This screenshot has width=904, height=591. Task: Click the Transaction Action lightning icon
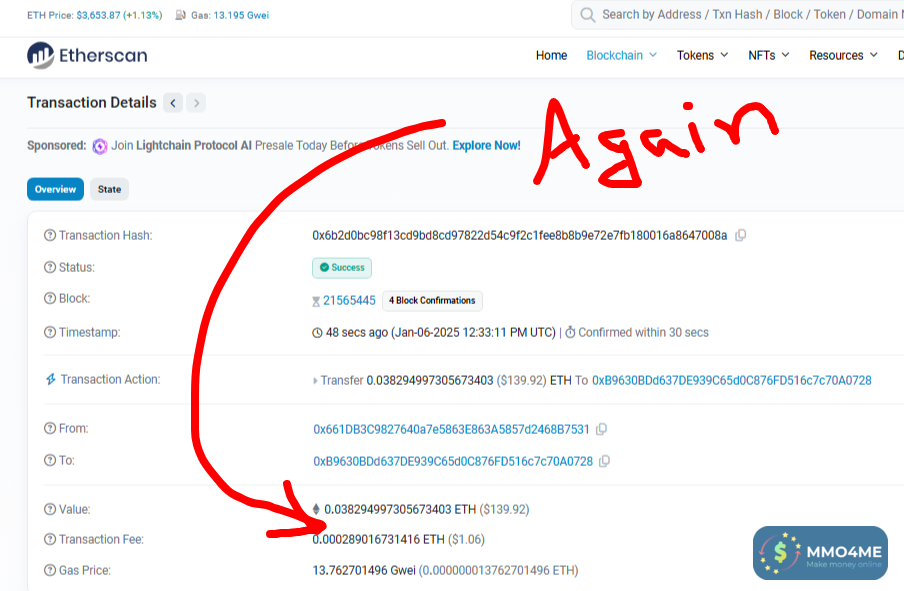51,379
